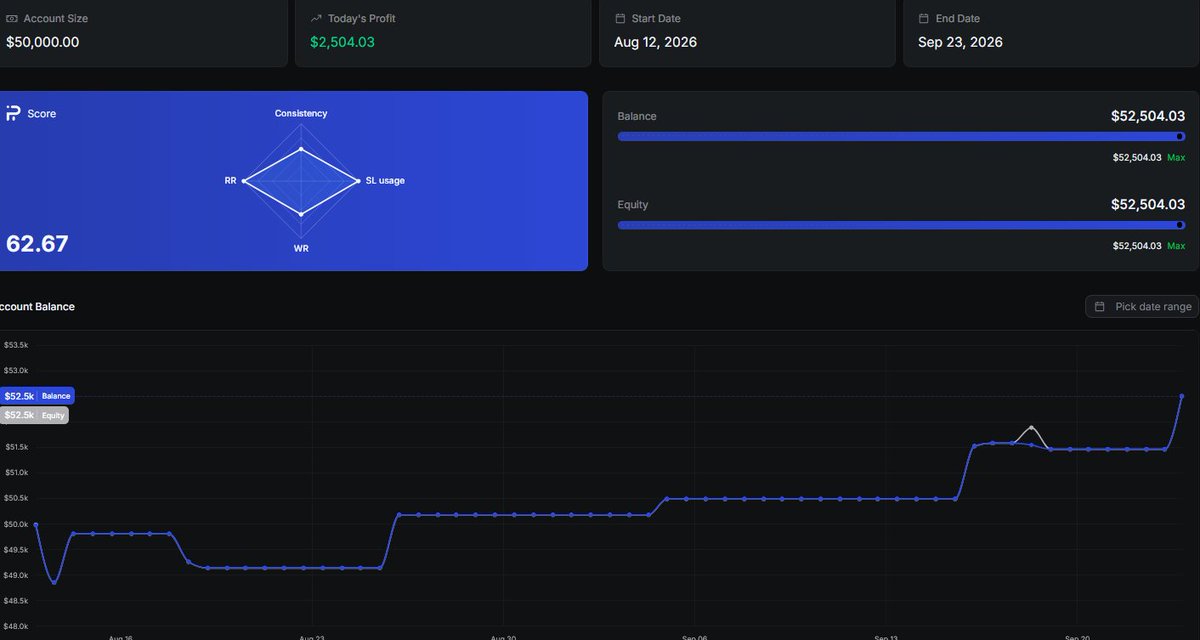Click the Account Balance chart title

click(x=36, y=307)
